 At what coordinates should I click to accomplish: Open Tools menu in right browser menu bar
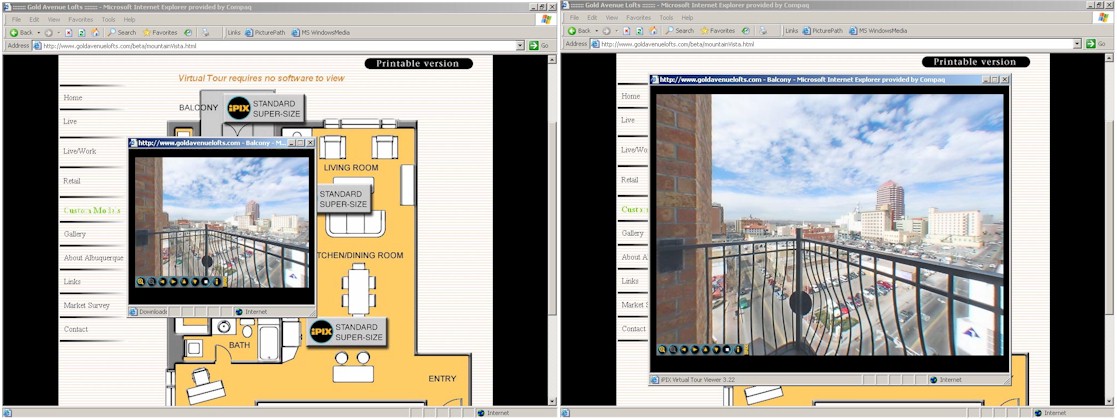[x=665, y=18]
